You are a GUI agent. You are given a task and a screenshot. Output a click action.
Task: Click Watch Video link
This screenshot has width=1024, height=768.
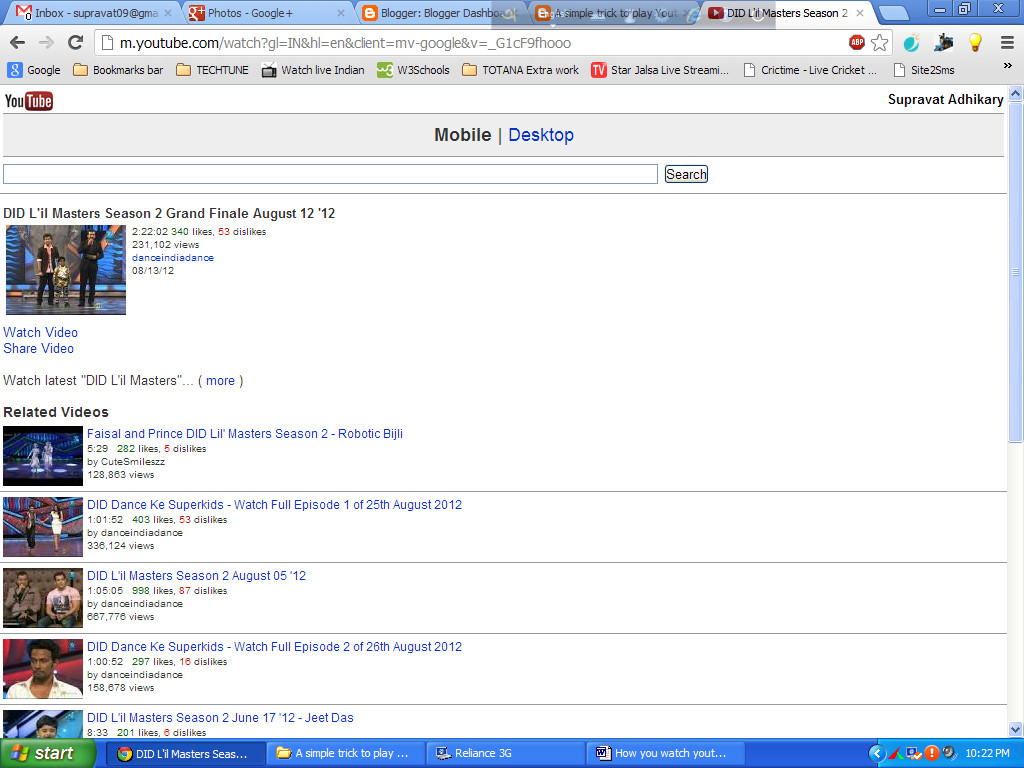pos(40,332)
